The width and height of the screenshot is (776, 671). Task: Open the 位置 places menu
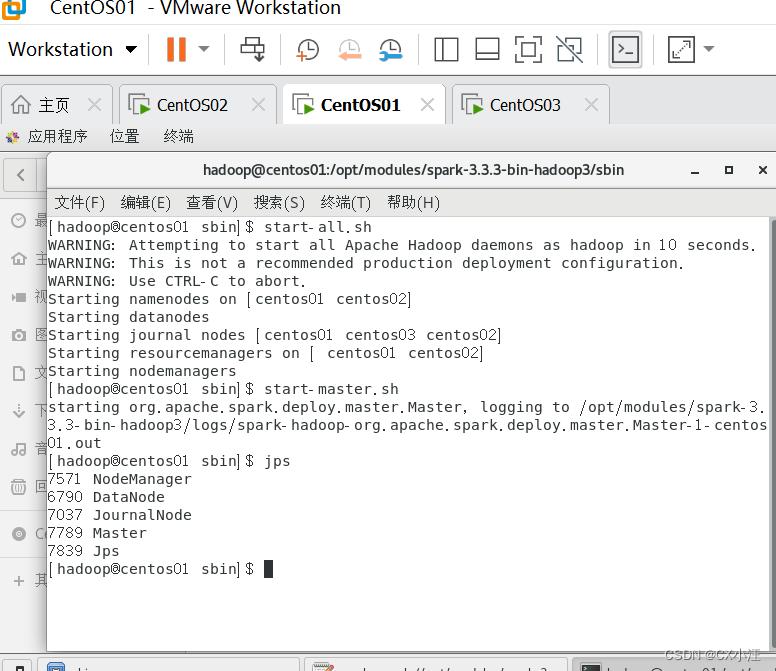click(124, 136)
